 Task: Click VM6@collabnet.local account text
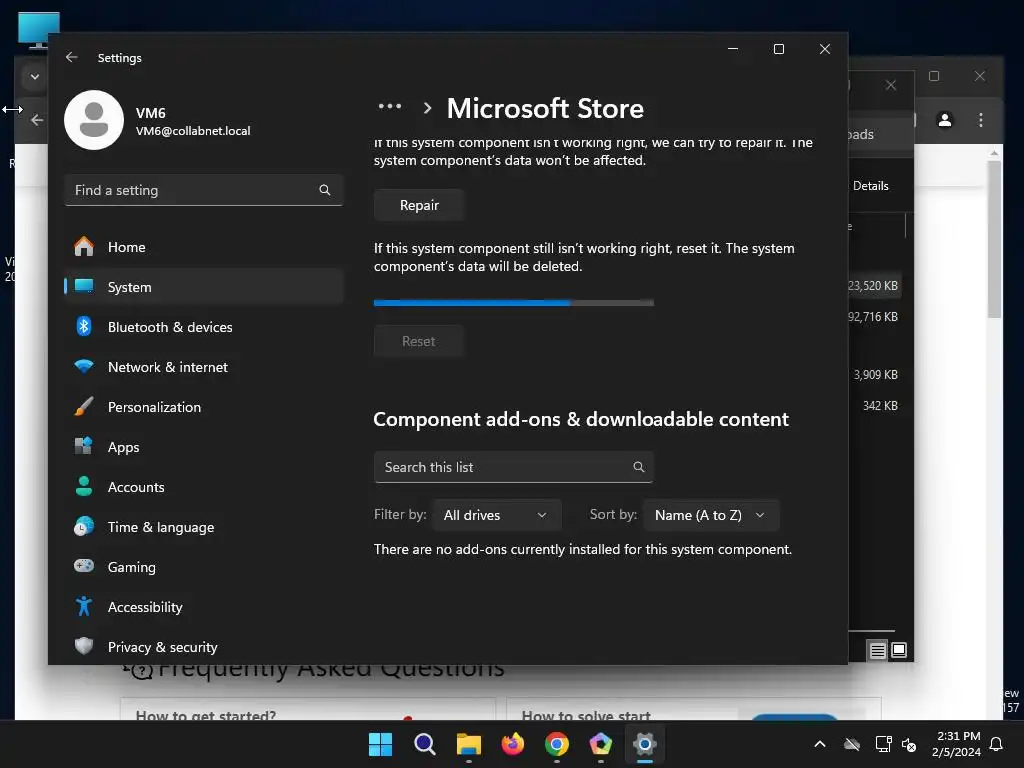(x=193, y=131)
